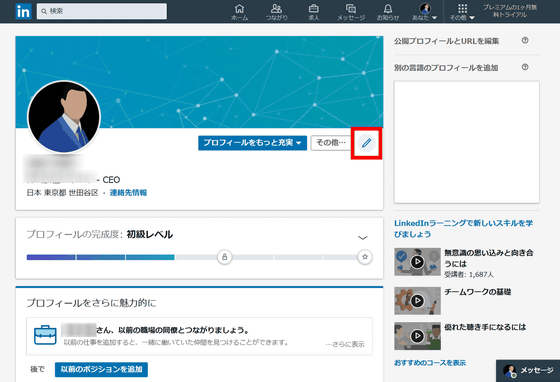560x382 pixels.
Task: Open the メッセージ chat dock at bottom
Action: click(x=528, y=371)
